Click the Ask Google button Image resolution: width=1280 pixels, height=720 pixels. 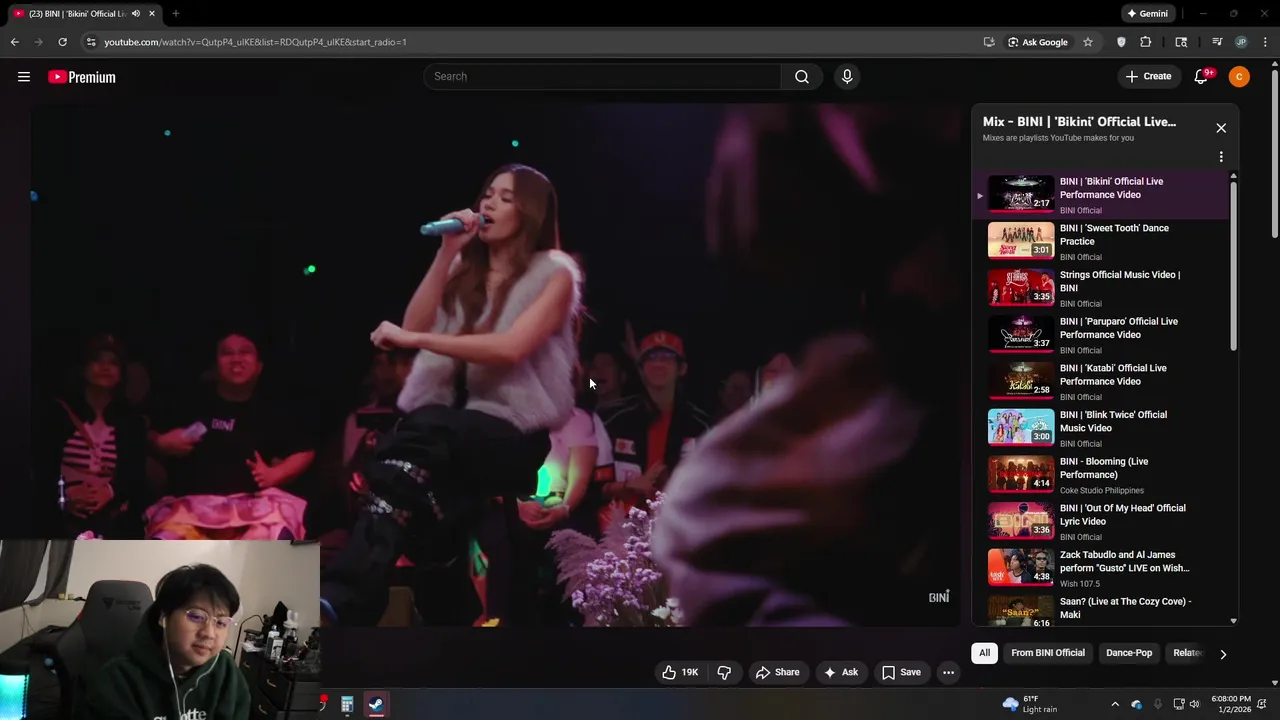point(1038,42)
